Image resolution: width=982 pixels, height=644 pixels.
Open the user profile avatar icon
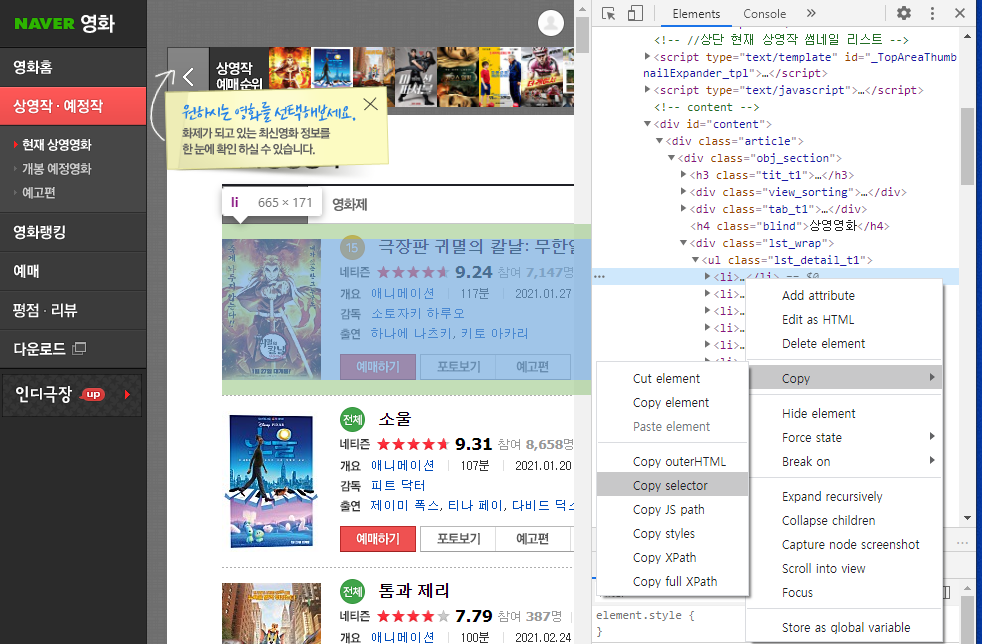click(x=550, y=23)
